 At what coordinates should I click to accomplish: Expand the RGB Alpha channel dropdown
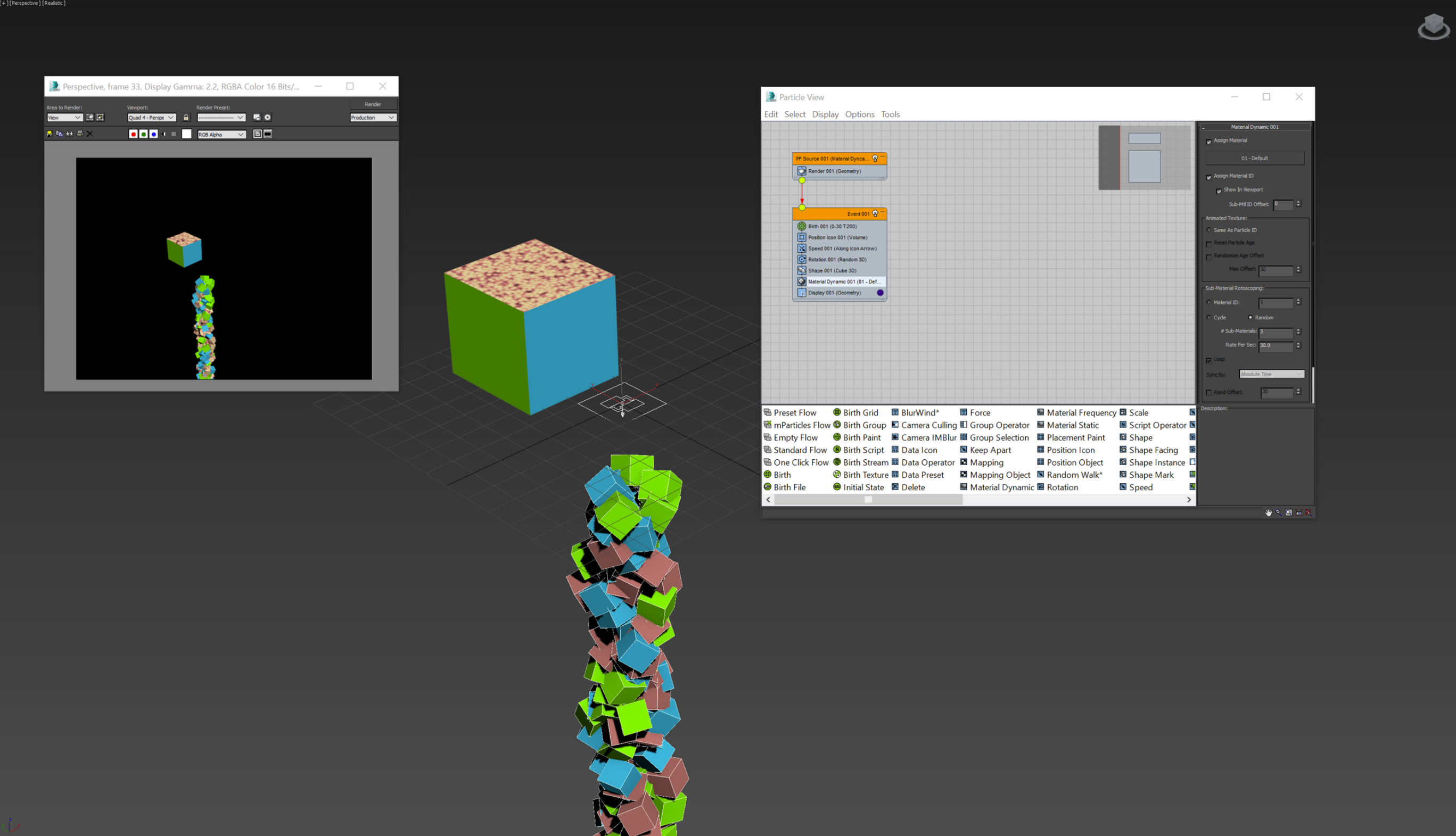221,134
